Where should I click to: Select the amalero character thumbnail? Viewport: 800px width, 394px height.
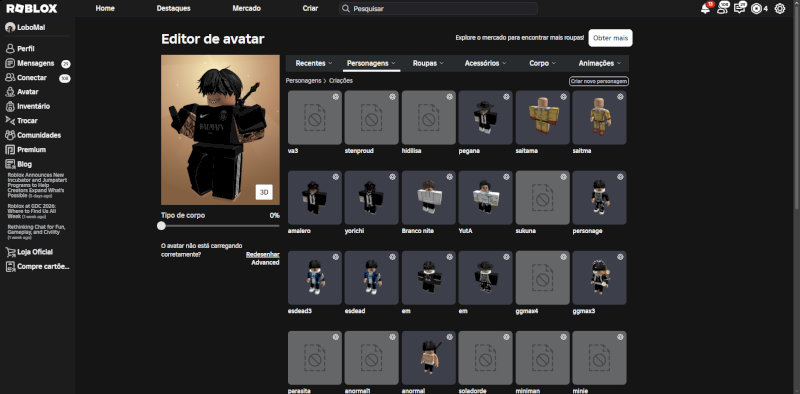click(x=315, y=198)
